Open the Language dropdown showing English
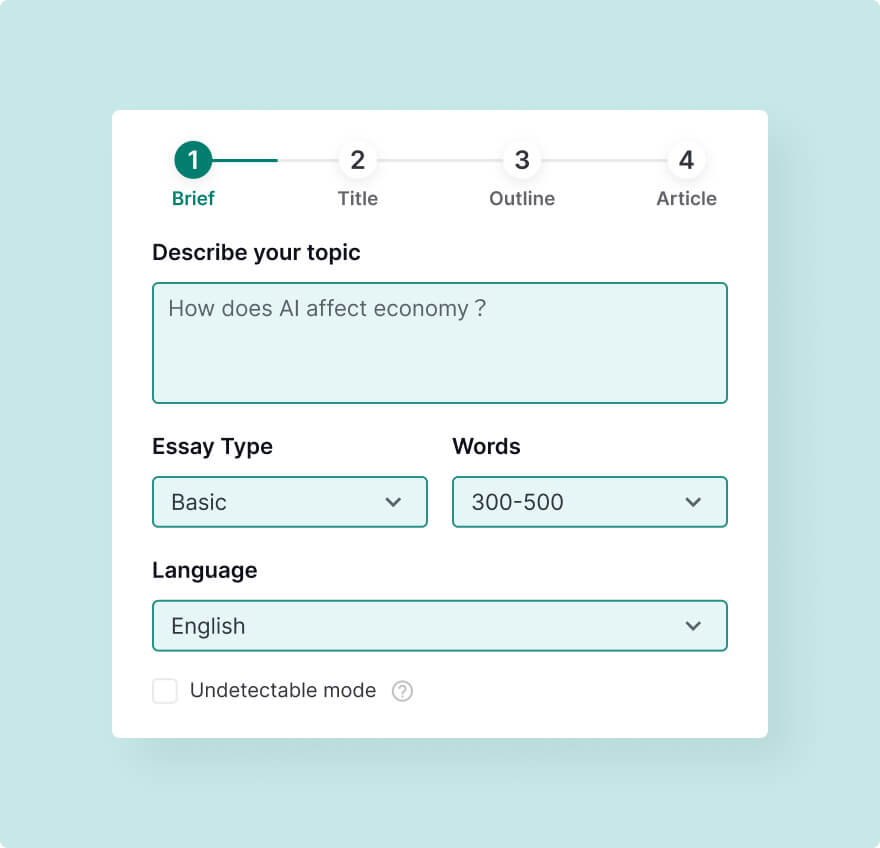This screenshot has width=880, height=848. point(440,626)
